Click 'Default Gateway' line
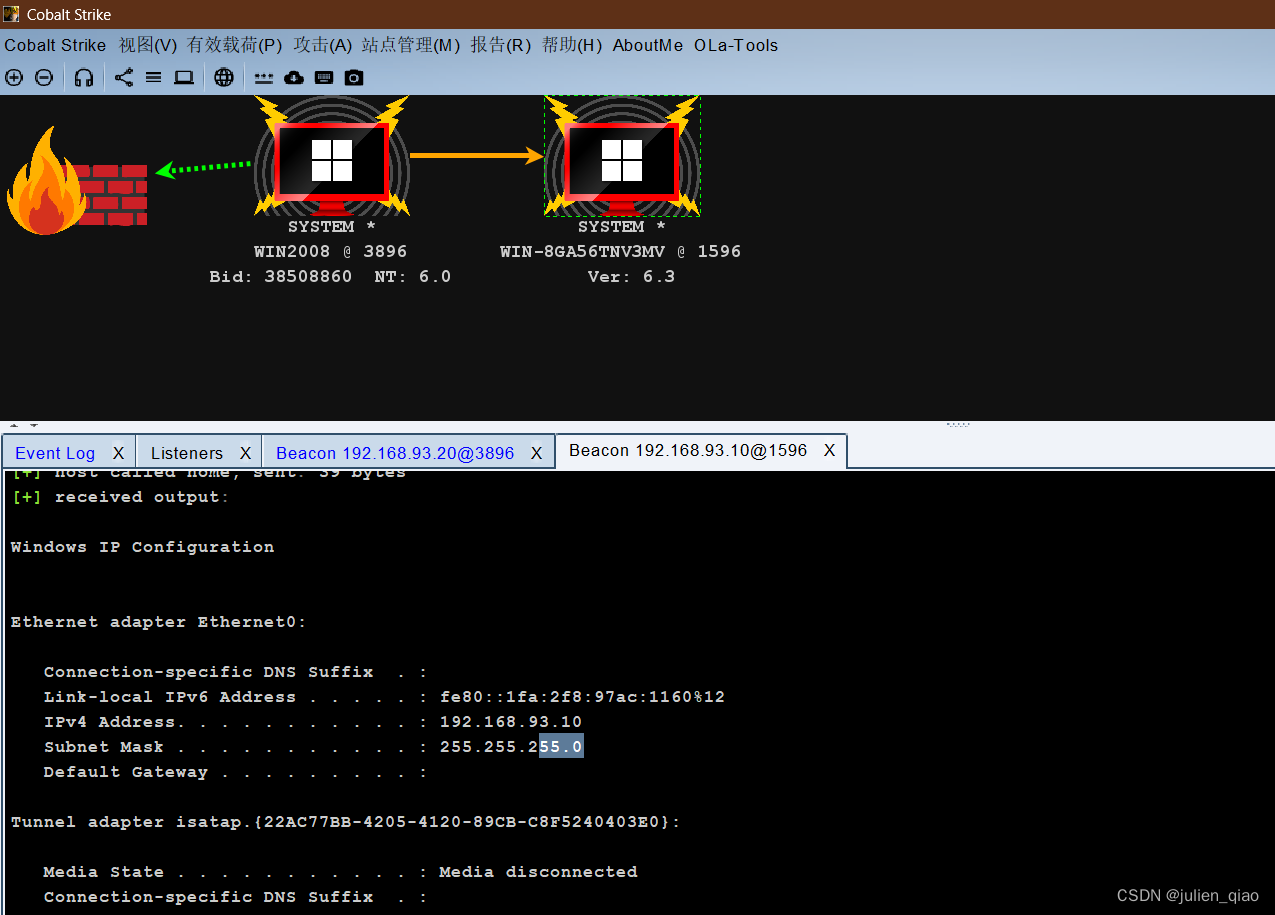Screen dimensions: 1275x915 236,772
